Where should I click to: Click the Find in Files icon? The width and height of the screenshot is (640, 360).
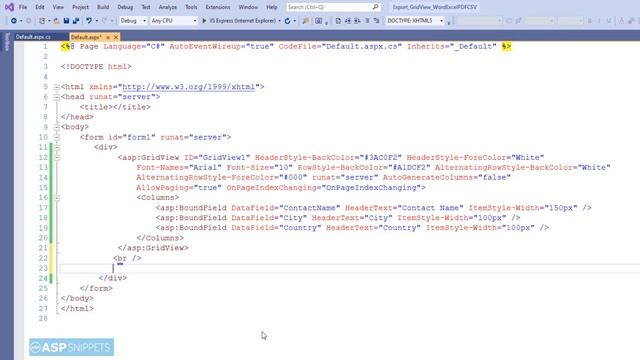point(306,21)
